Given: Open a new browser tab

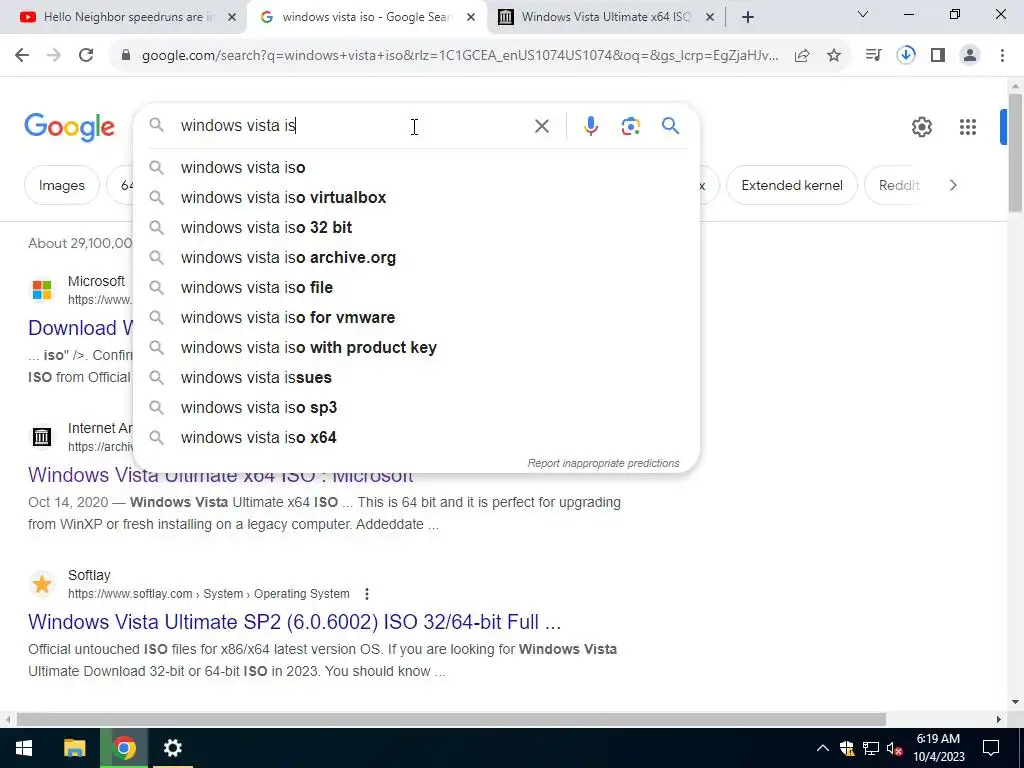Looking at the screenshot, I should [748, 18].
